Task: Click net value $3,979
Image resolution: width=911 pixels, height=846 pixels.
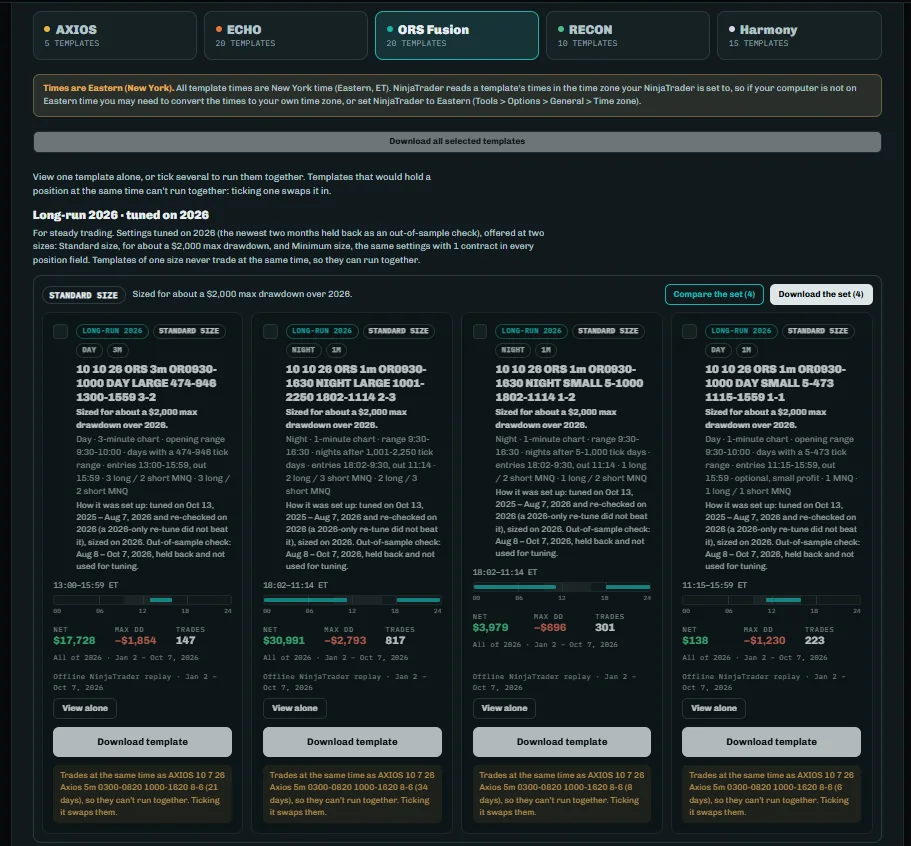Action: click(490, 628)
